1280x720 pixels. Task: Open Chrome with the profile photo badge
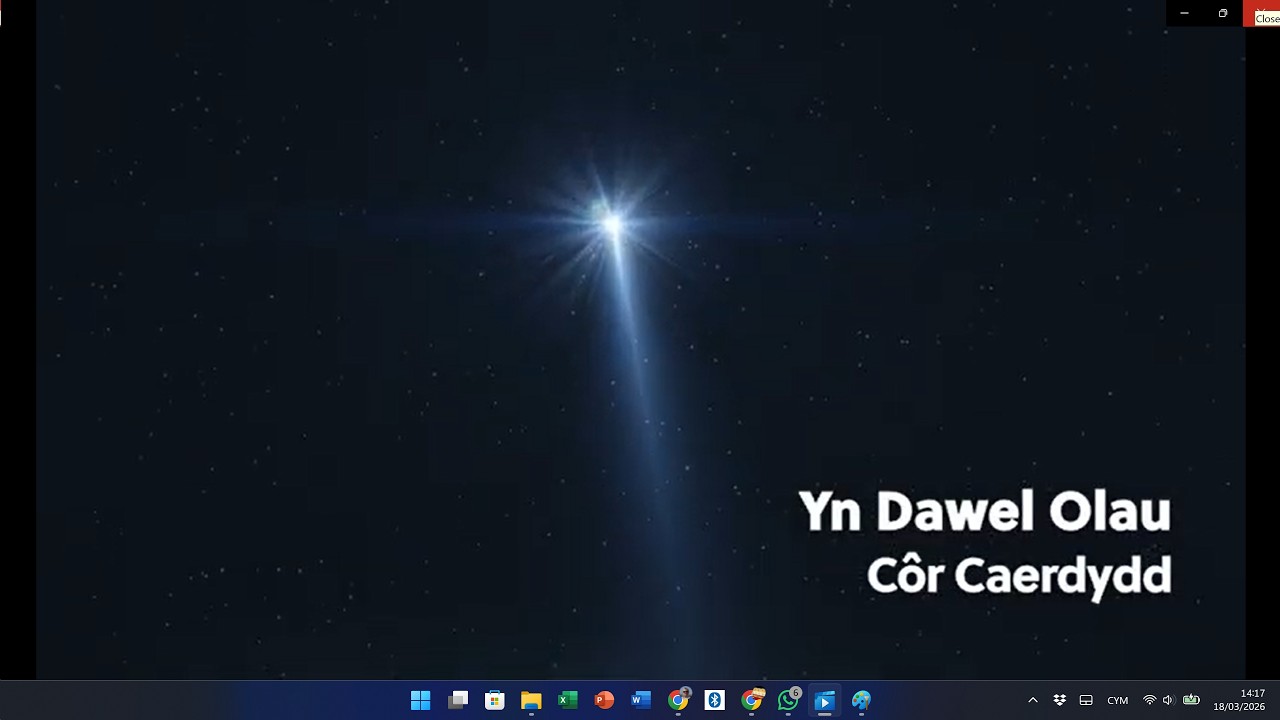click(679, 700)
